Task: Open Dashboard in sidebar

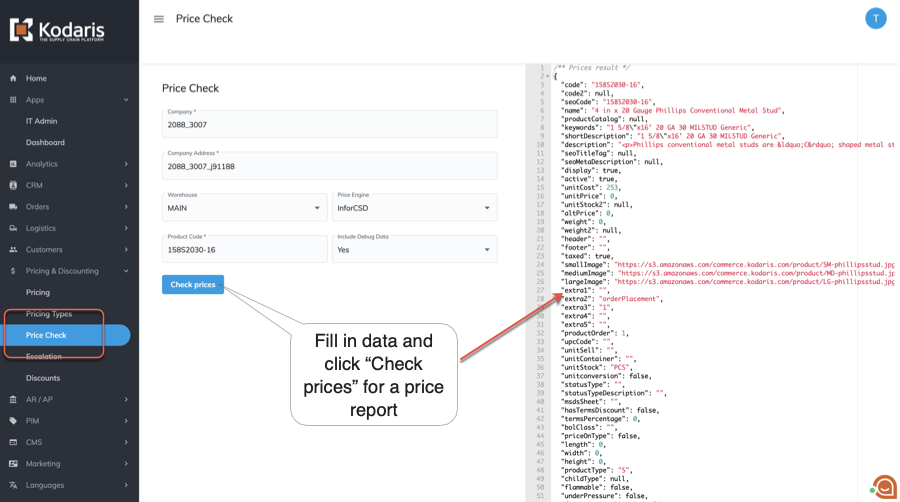Action: (45, 142)
